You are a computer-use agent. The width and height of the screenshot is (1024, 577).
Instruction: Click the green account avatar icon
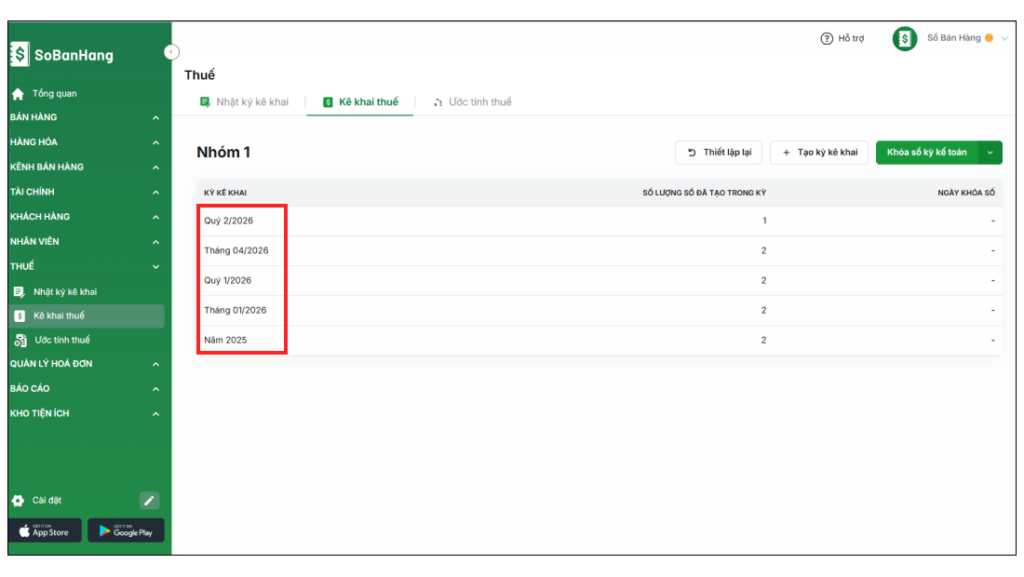(x=904, y=39)
